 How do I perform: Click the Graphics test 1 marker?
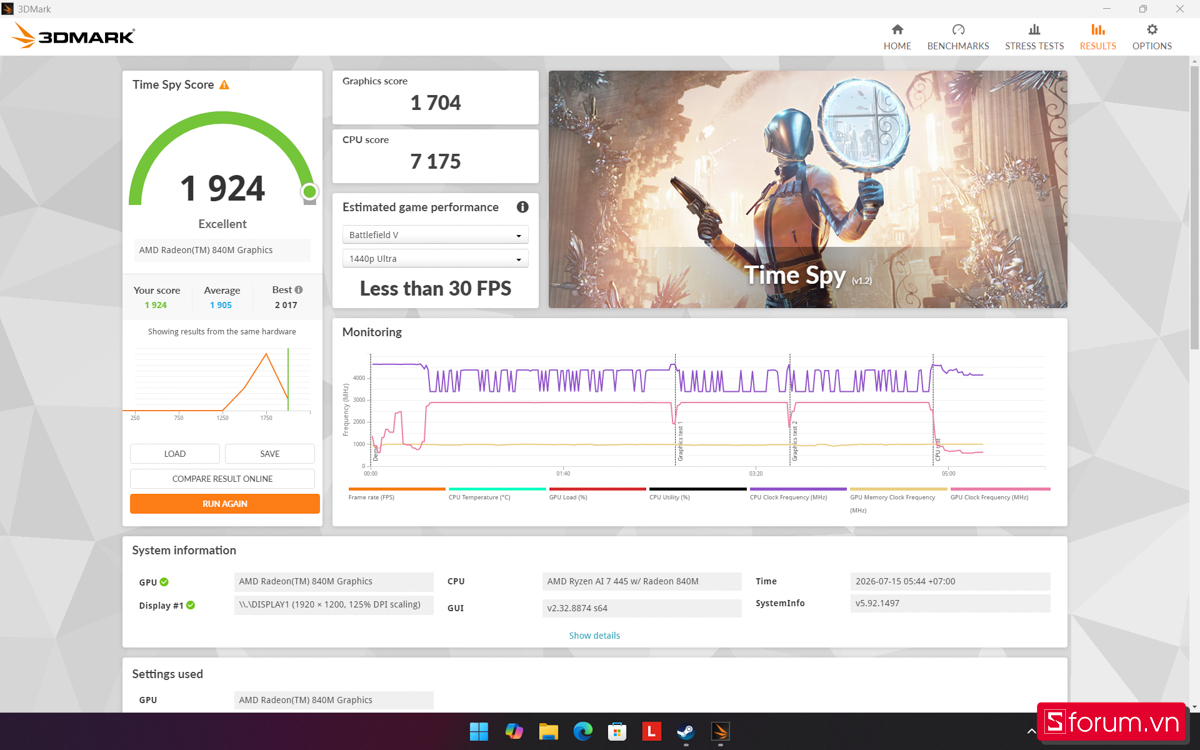pyautogui.click(x=681, y=442)
